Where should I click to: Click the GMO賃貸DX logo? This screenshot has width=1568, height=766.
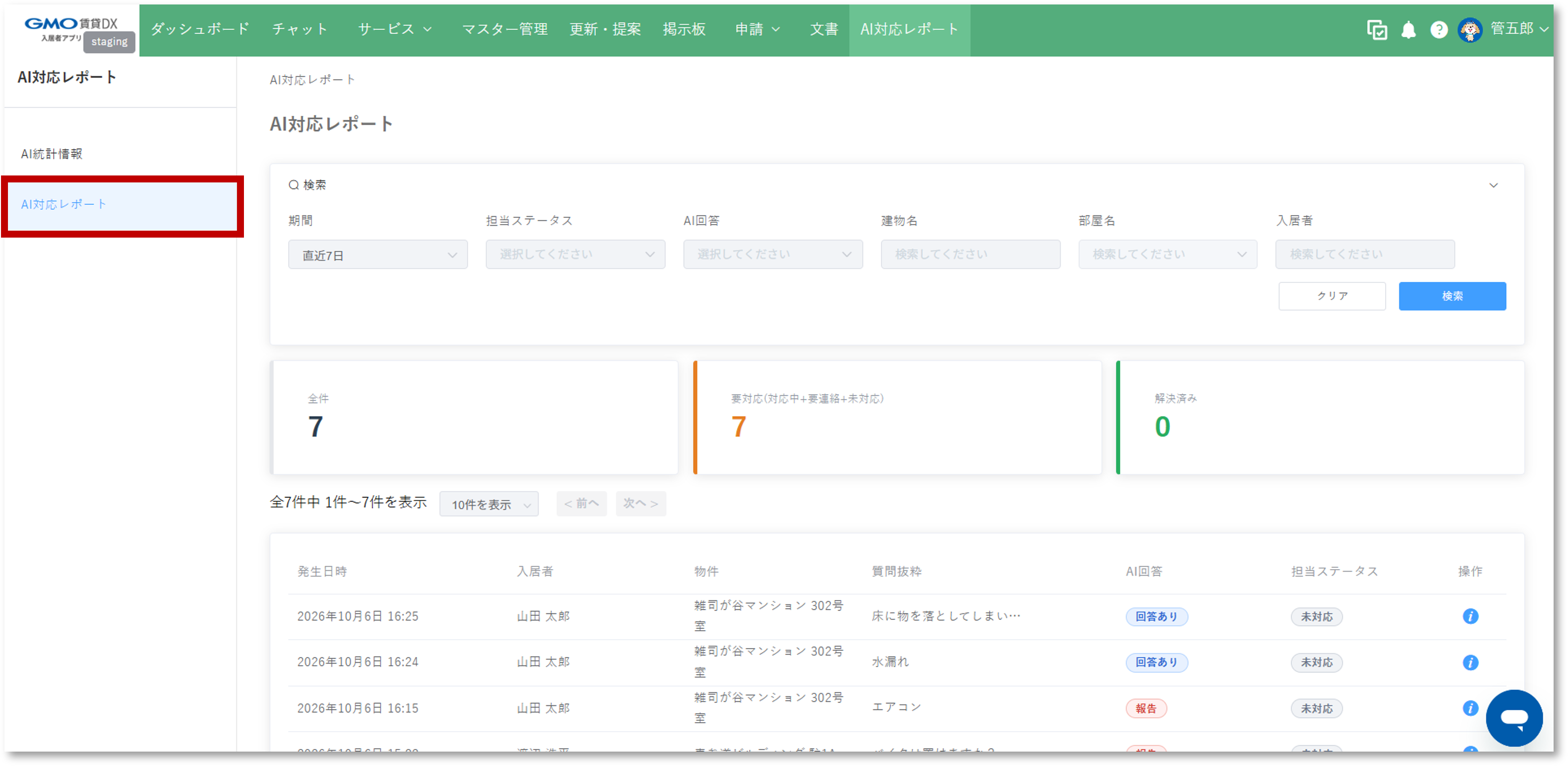click(x=71, y=29)
